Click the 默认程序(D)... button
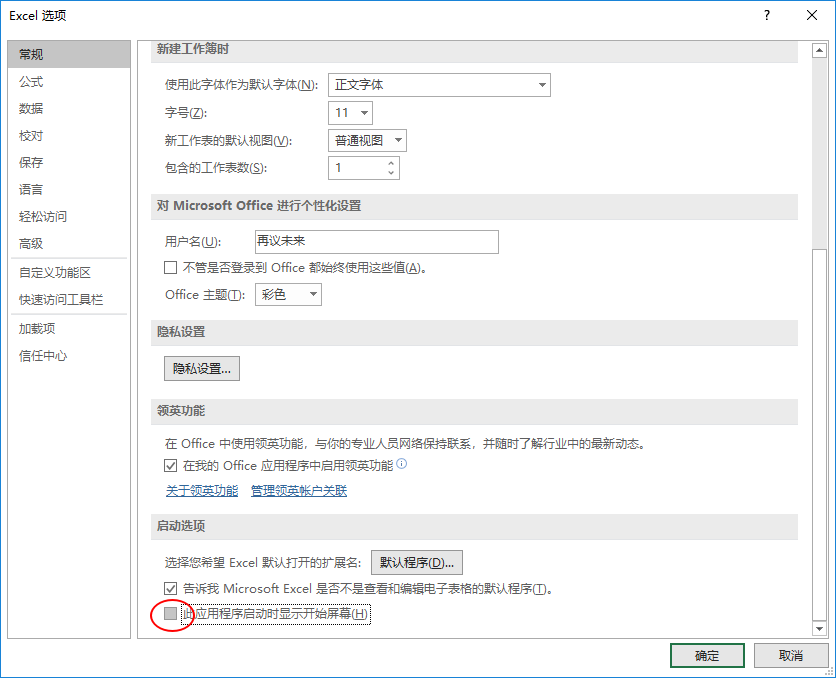 pos(417,563)
